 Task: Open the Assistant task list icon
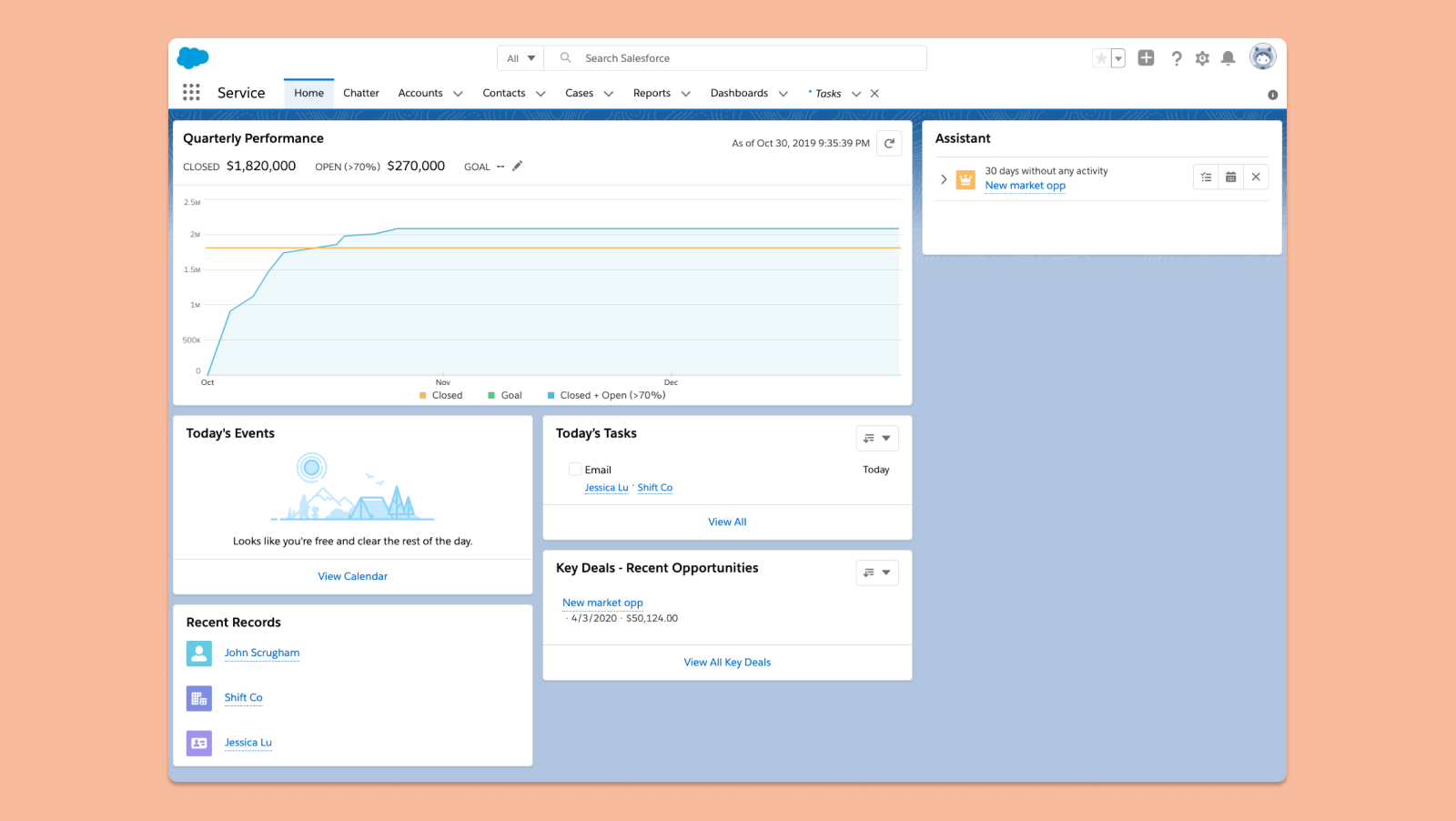tap(1206, 177)
